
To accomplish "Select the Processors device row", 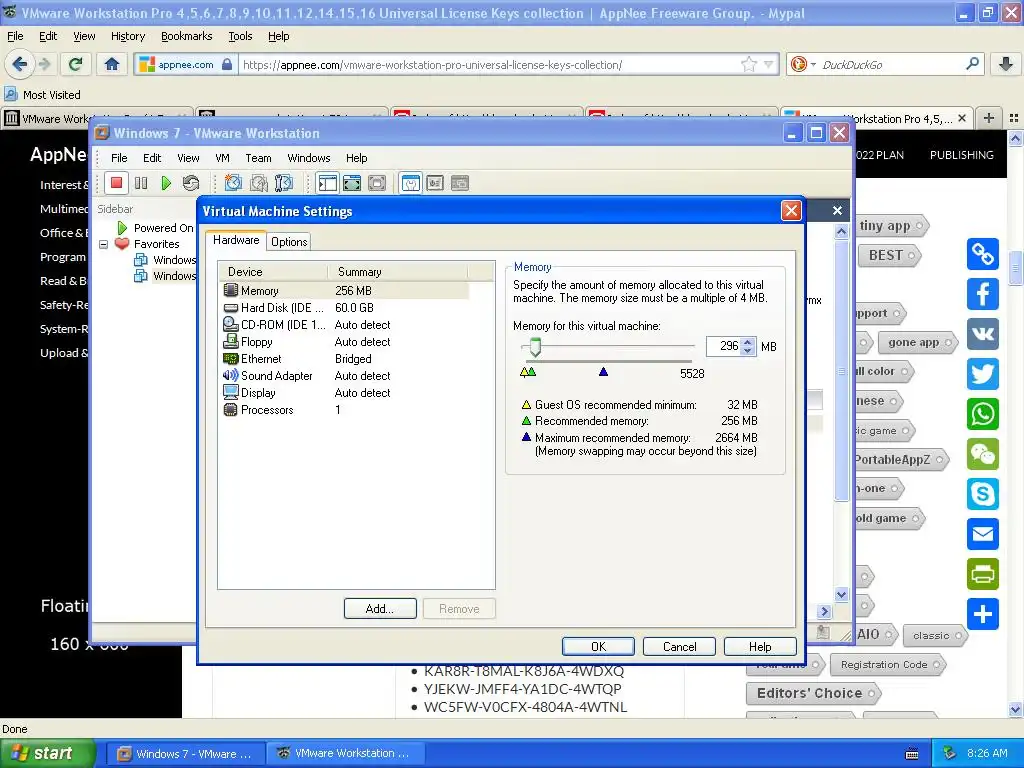I will [x=345, y=409].
